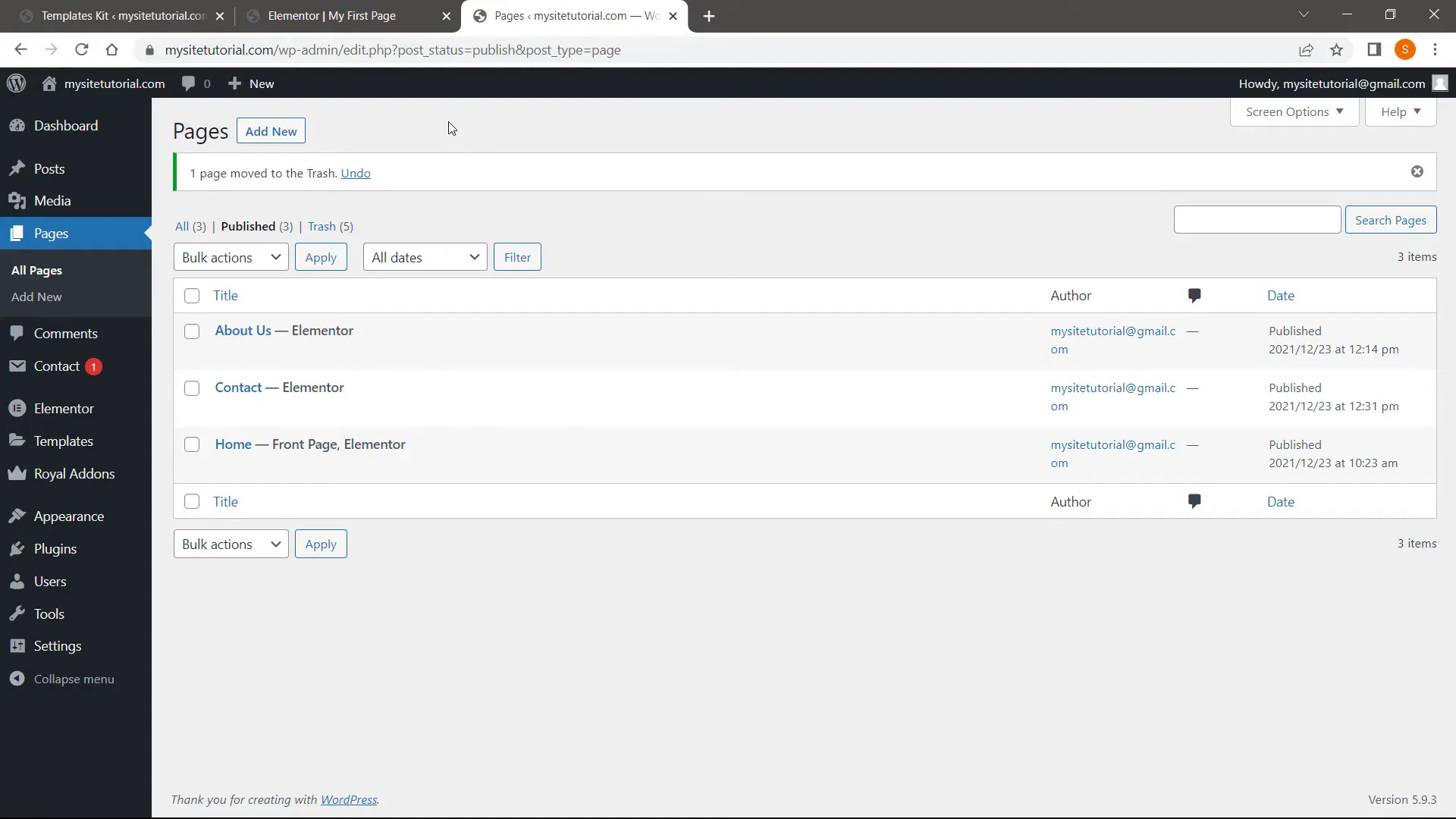Image resolution: width=1456 pixels, height=819 pixels.
Task: Click the Appearance sidebar icon
Action: pyautogui.click(x=20, y=515)
